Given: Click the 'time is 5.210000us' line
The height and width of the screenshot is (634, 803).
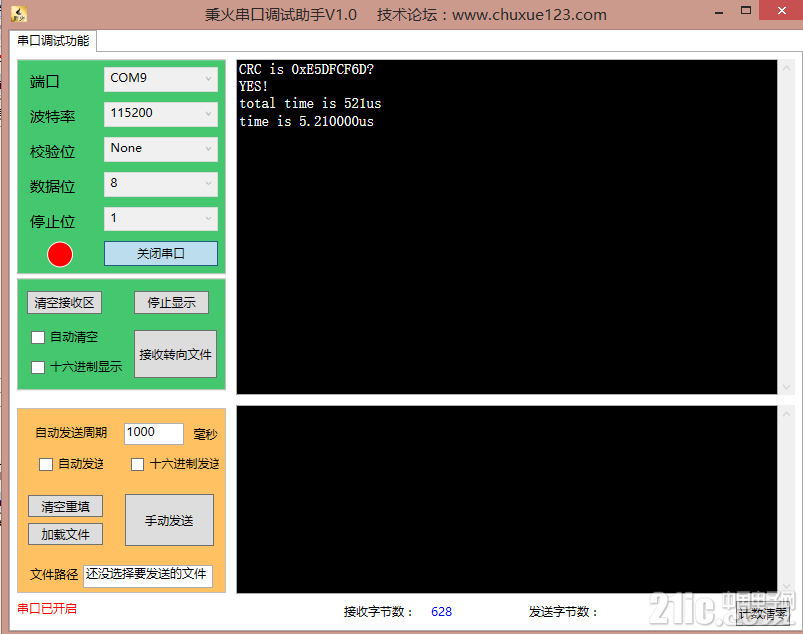Looking at the screenshot, I should tap(306, 121).
